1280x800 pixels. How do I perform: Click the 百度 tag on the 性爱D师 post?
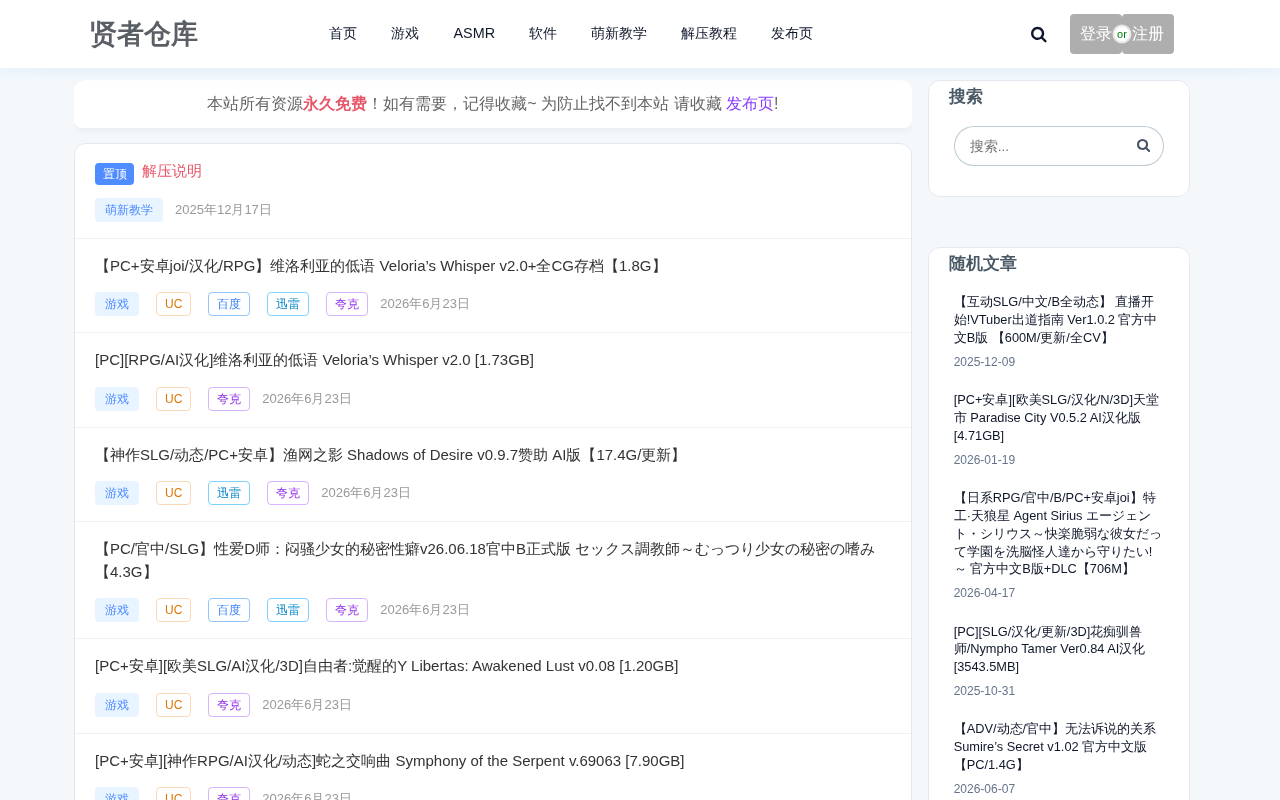pos(229,610)
